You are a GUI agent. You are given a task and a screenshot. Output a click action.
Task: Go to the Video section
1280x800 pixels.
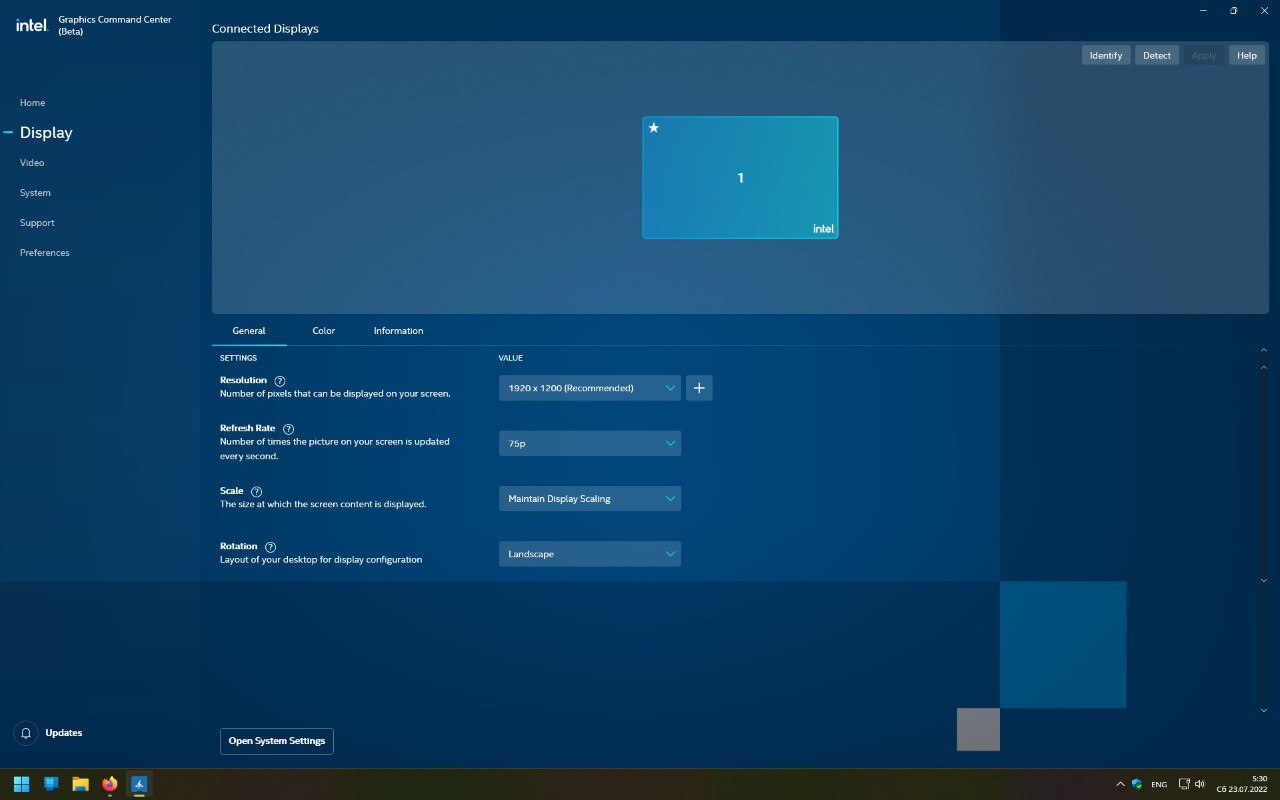32,163
